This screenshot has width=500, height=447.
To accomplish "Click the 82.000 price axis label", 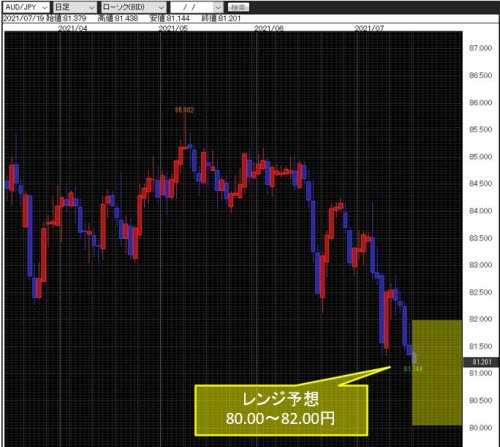I will pyautogui.click(x=480, y=319).
